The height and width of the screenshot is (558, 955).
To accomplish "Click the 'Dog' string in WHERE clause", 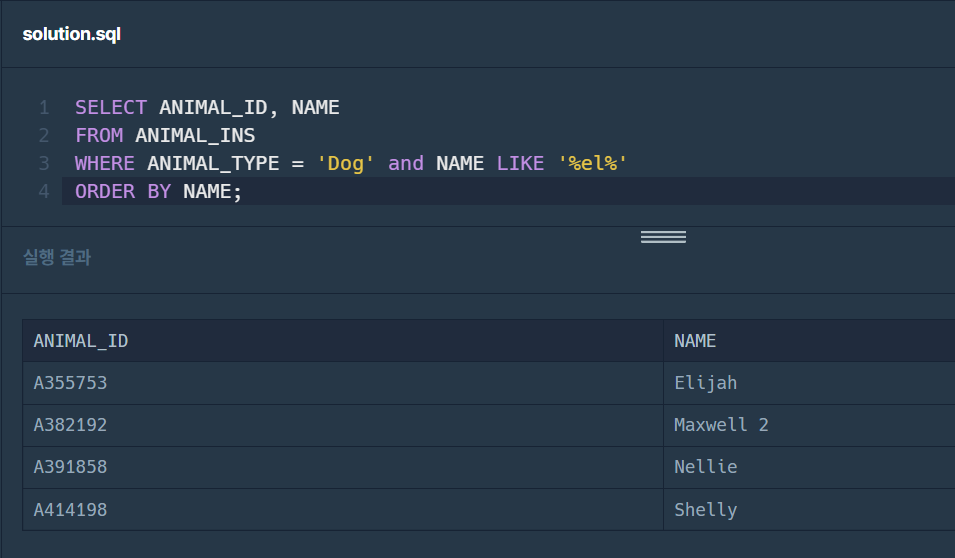I will point(345,163).
